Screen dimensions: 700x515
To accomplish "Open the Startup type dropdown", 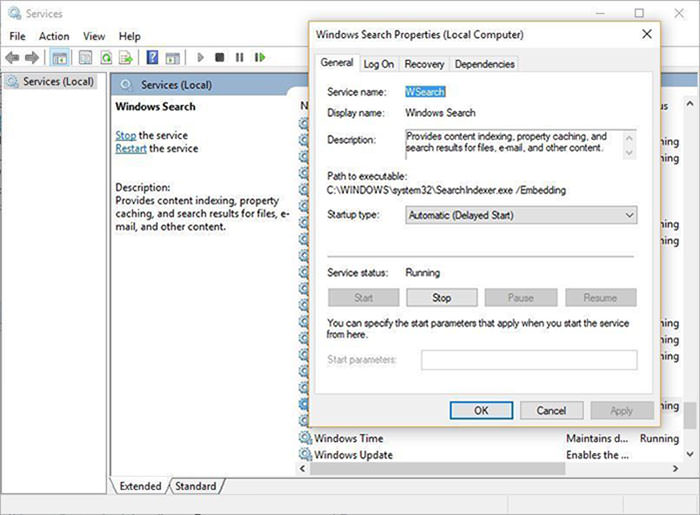I will click(520, 215).
